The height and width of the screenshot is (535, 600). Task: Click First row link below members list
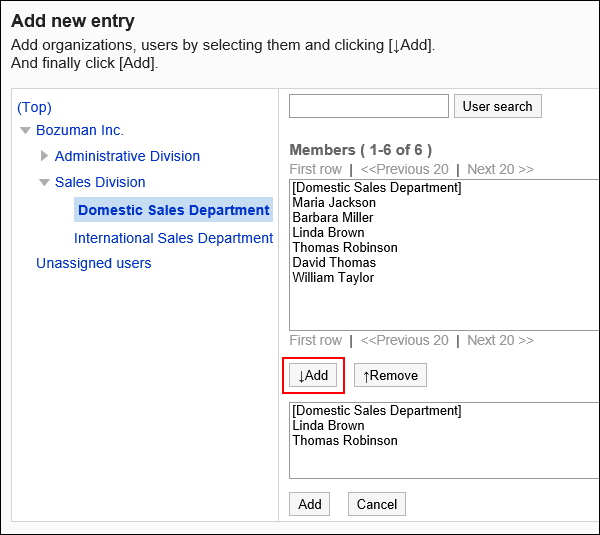[x=316, y=340]
